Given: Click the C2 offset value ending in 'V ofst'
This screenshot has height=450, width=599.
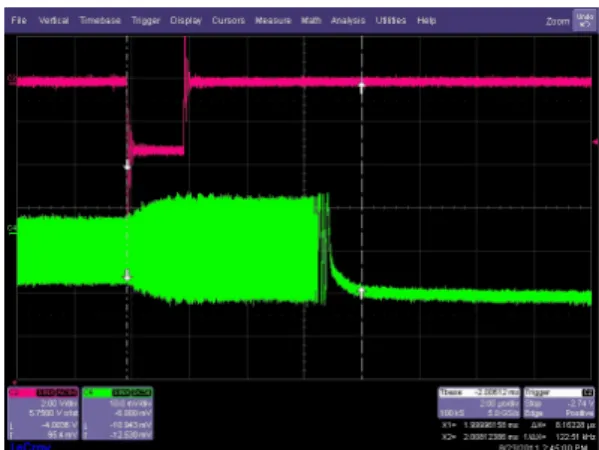Looking at the screenshot, I should [x=53, y=413].
